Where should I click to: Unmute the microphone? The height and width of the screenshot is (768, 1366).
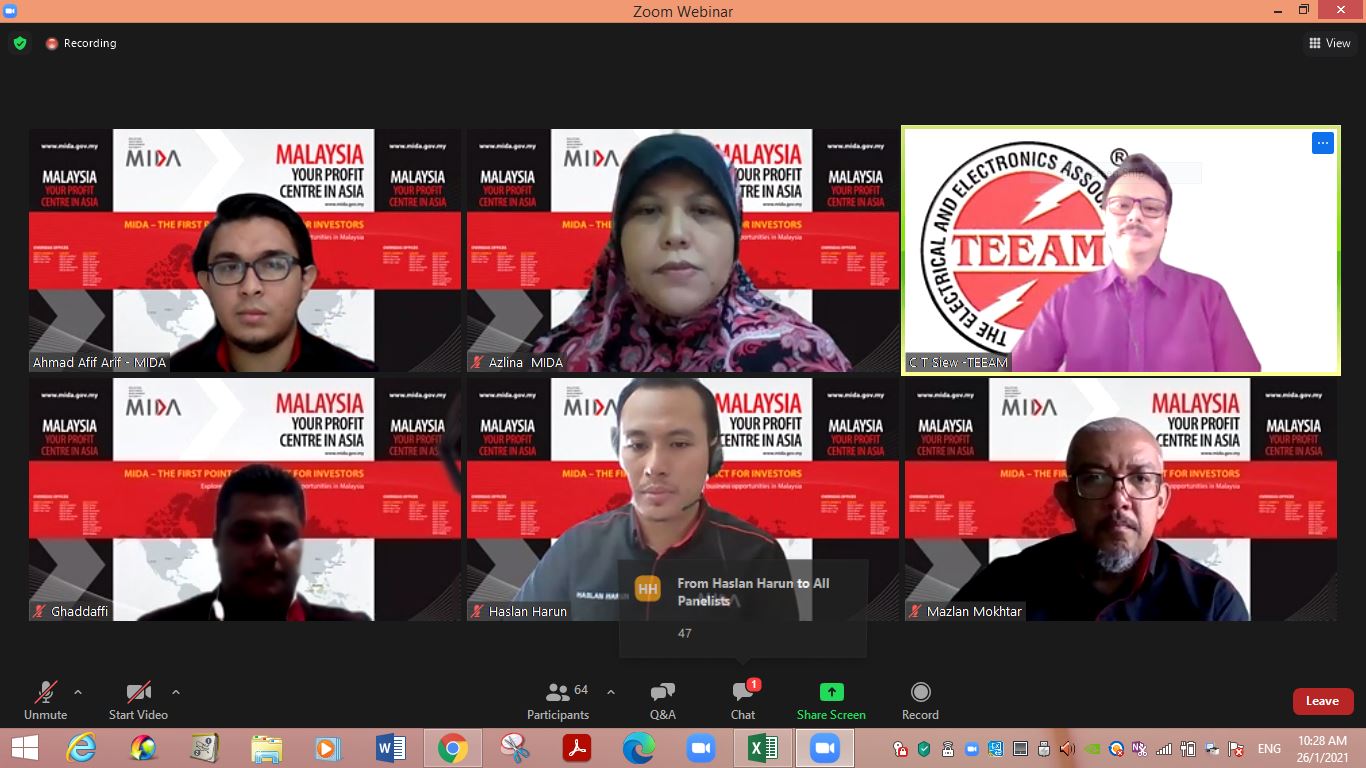point(45,700)
